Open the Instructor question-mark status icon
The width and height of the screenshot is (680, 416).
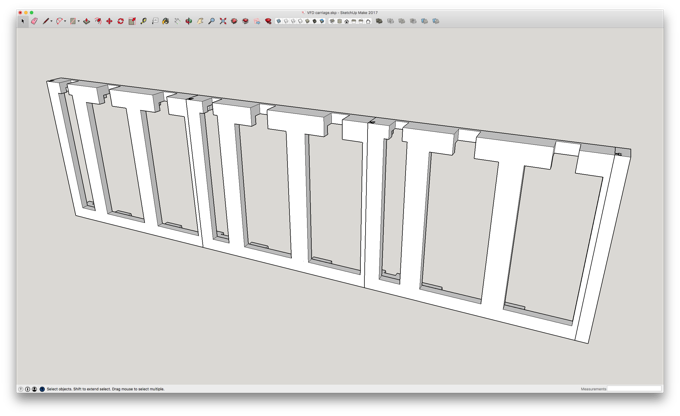[x=21, y=389]
